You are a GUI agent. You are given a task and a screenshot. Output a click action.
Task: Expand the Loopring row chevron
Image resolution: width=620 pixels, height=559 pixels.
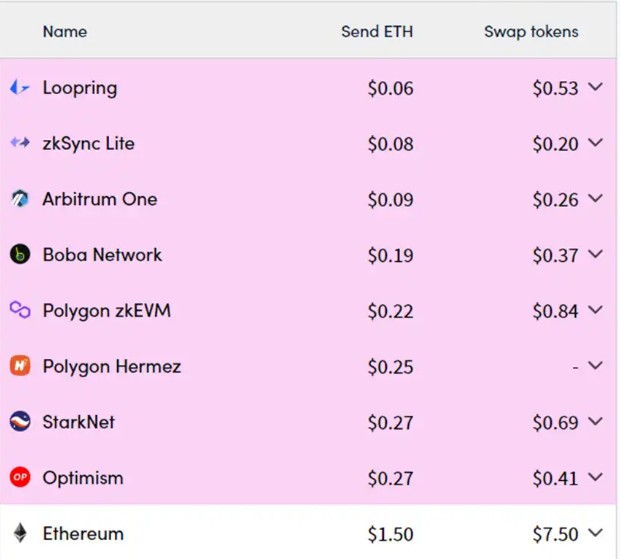pos(595,87)
